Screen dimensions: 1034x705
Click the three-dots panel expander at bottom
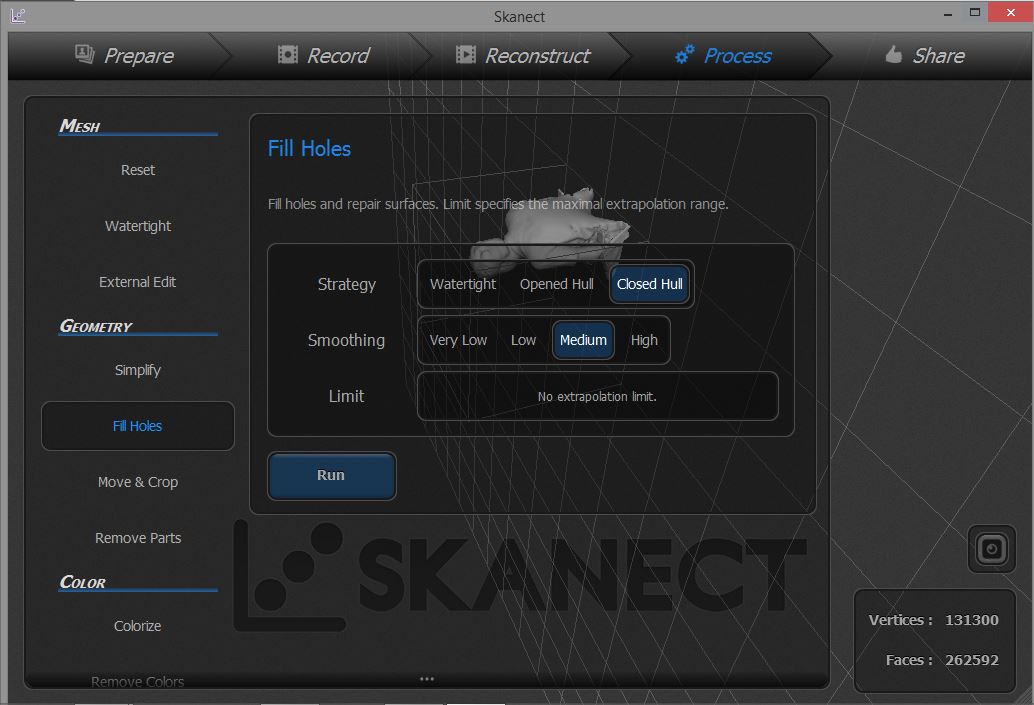click(x=427, y=679)
